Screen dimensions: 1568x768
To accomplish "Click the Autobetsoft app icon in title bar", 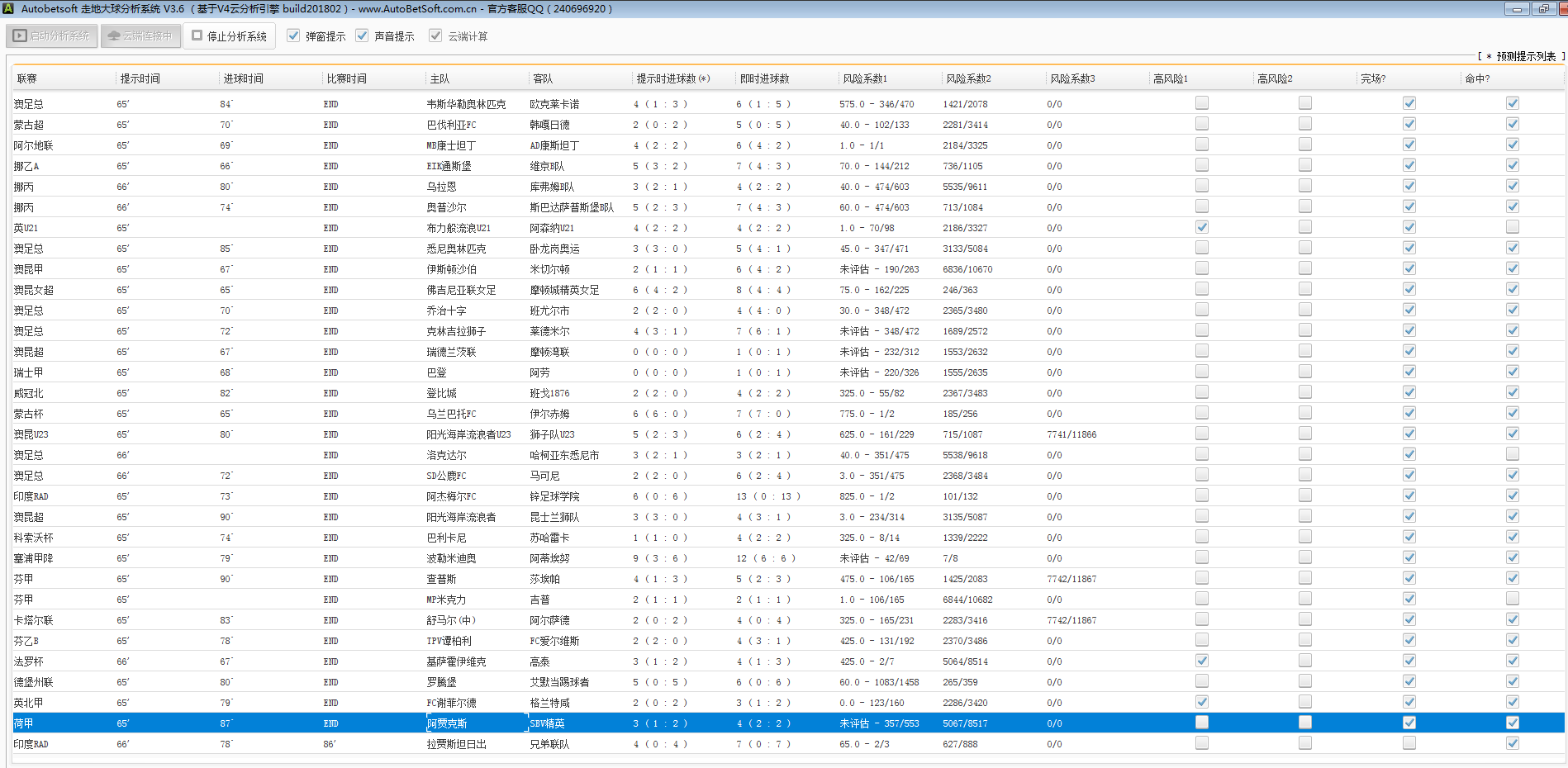I will tap(8, 8).
